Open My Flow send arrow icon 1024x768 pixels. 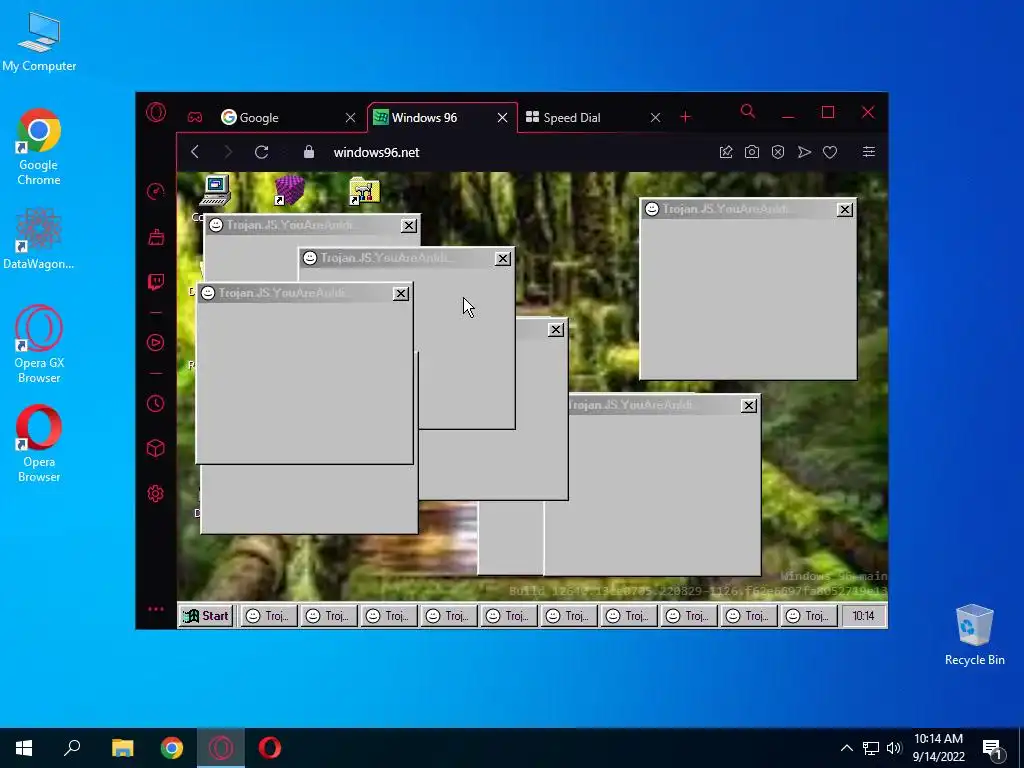[x=804, y=152]
